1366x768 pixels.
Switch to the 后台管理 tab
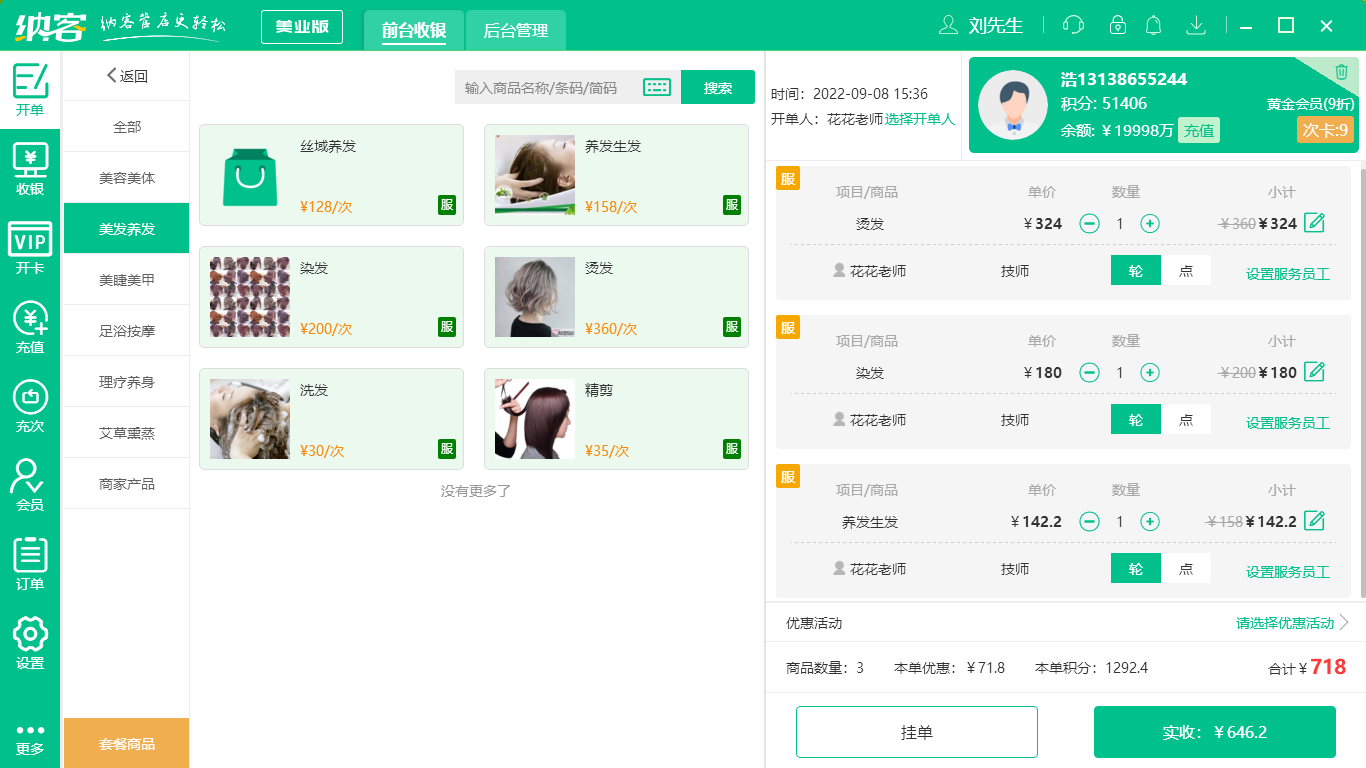516,30
